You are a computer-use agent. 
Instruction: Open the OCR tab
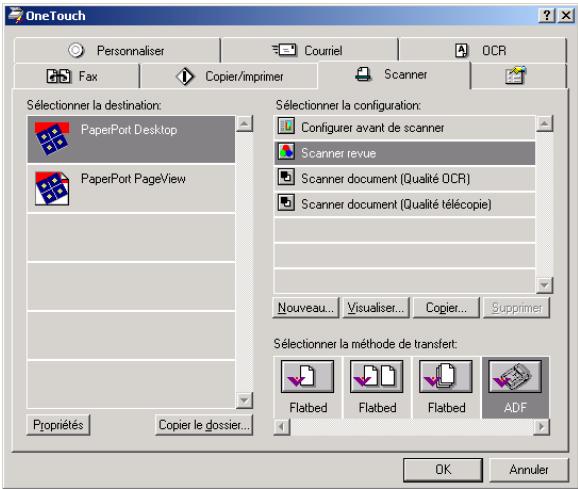482,50
